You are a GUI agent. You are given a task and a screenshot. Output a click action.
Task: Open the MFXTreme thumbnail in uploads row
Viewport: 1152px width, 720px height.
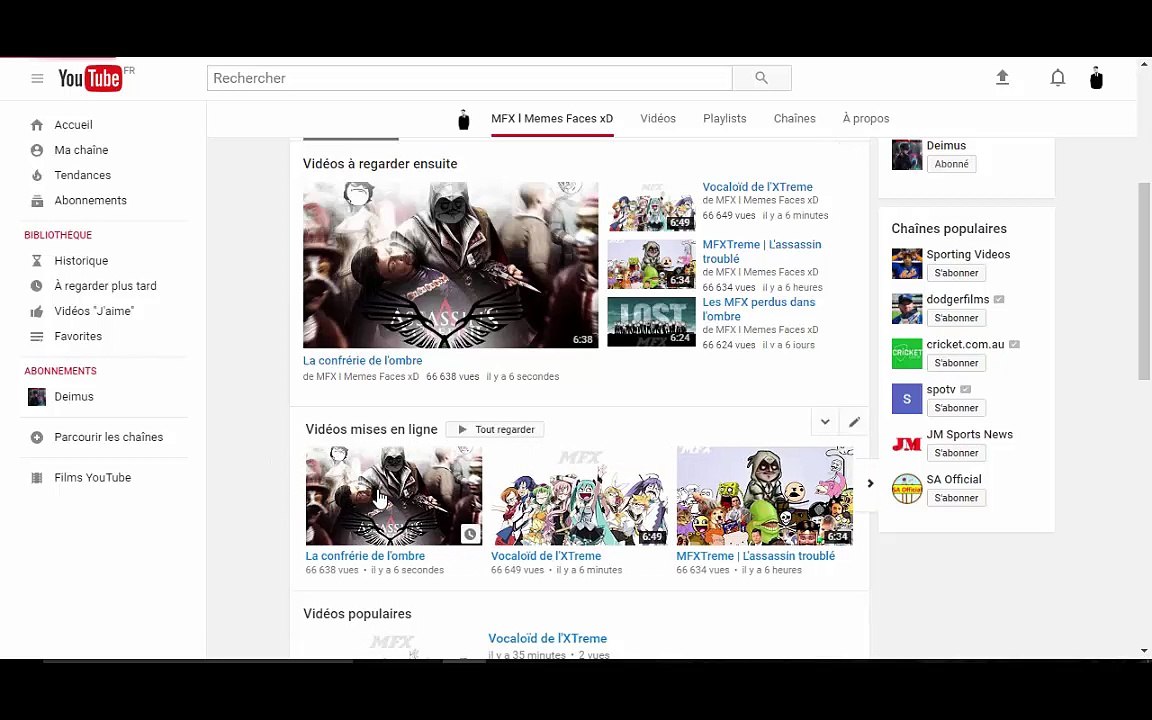[x=764, y=496]
